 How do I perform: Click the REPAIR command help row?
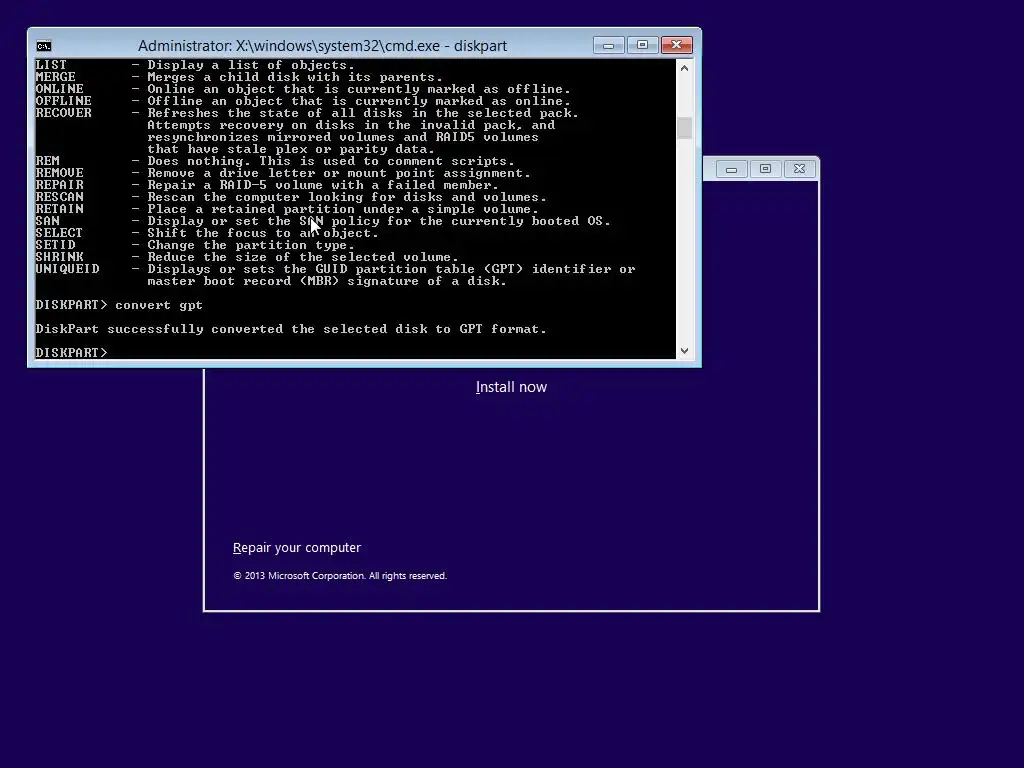pyautogui.click(x=267, y=185)
